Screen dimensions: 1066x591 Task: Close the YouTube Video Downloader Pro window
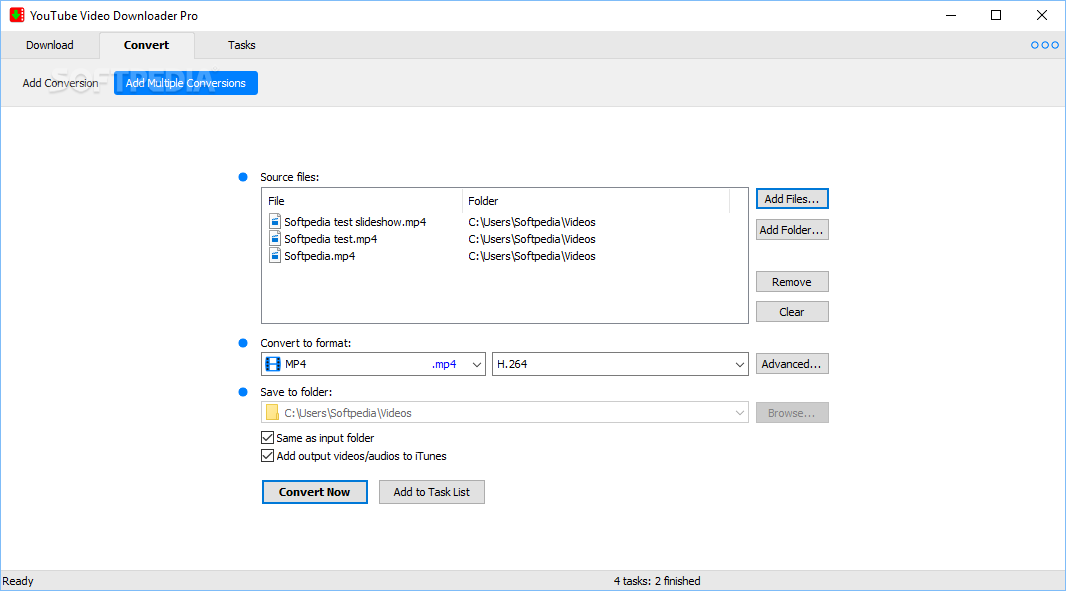1042,15
